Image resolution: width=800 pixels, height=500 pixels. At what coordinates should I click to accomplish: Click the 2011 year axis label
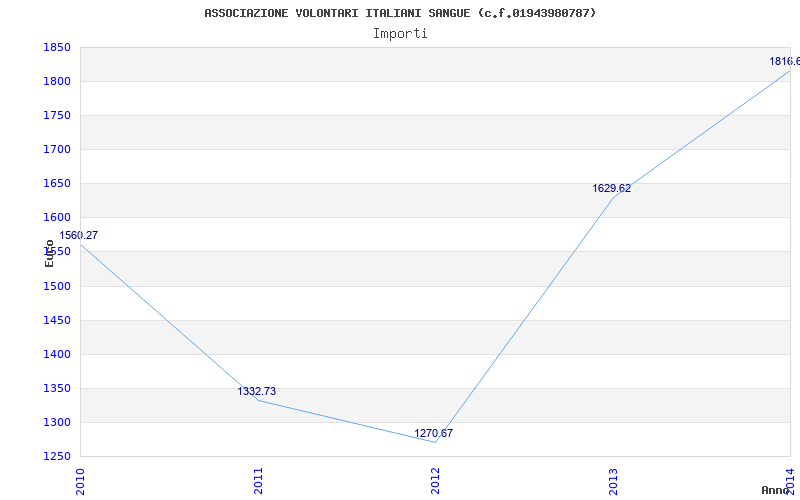tap(258, 481)
